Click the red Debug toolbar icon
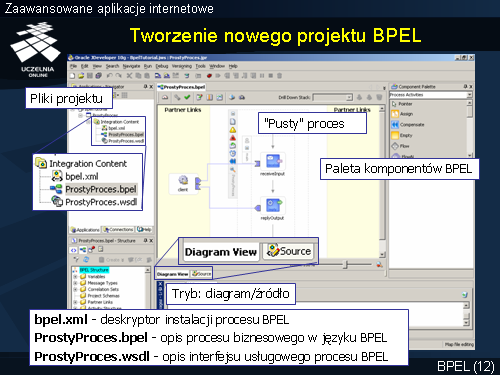The width and height of the screenshot is (500, 375). [x=209, y=76]
